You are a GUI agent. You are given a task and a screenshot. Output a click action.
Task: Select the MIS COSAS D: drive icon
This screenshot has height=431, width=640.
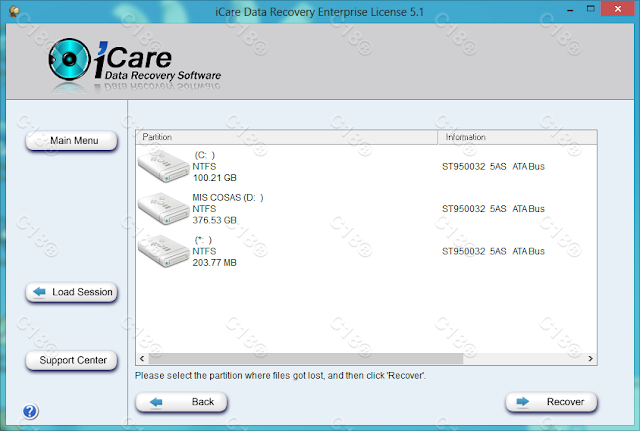[163, 208]
